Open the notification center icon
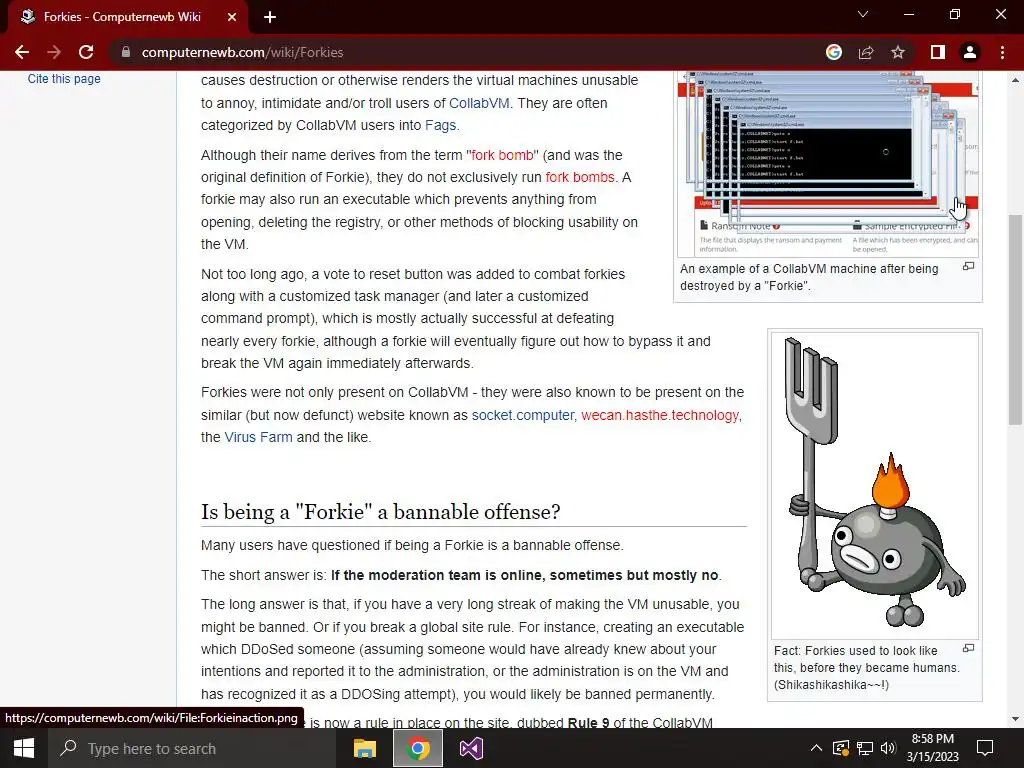1024x768 pixels. (985, 748)
